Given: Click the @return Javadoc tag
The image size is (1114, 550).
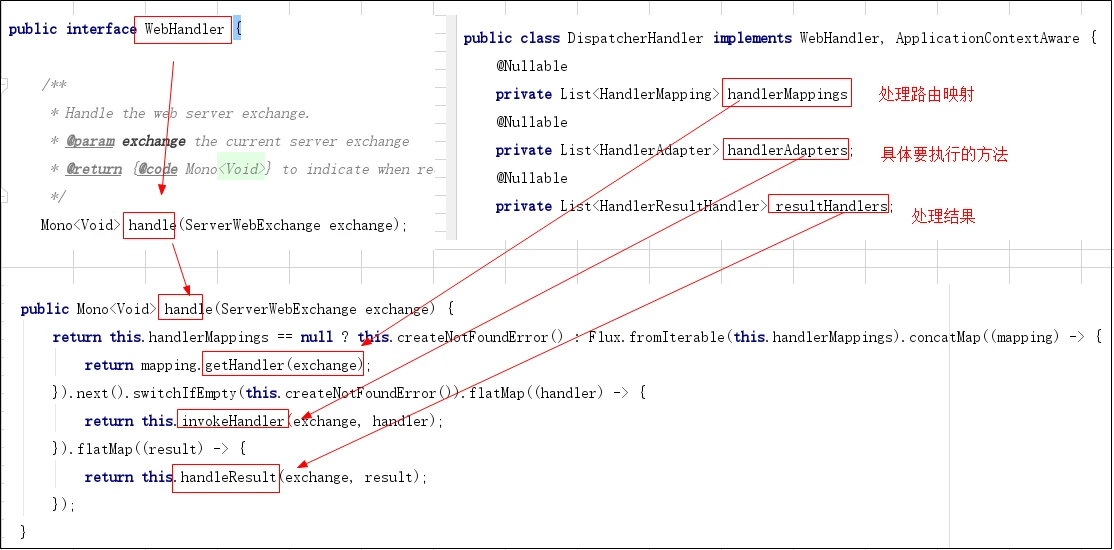Looking at the screenshot, I should [94, 169].
